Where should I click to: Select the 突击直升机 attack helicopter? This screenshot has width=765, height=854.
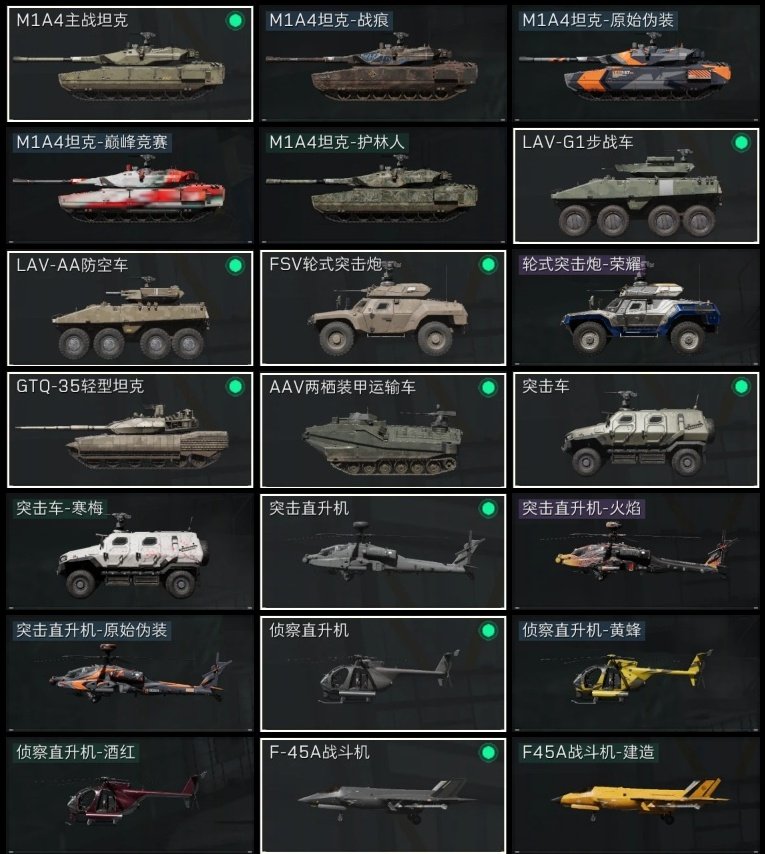[x=383, y=552]
